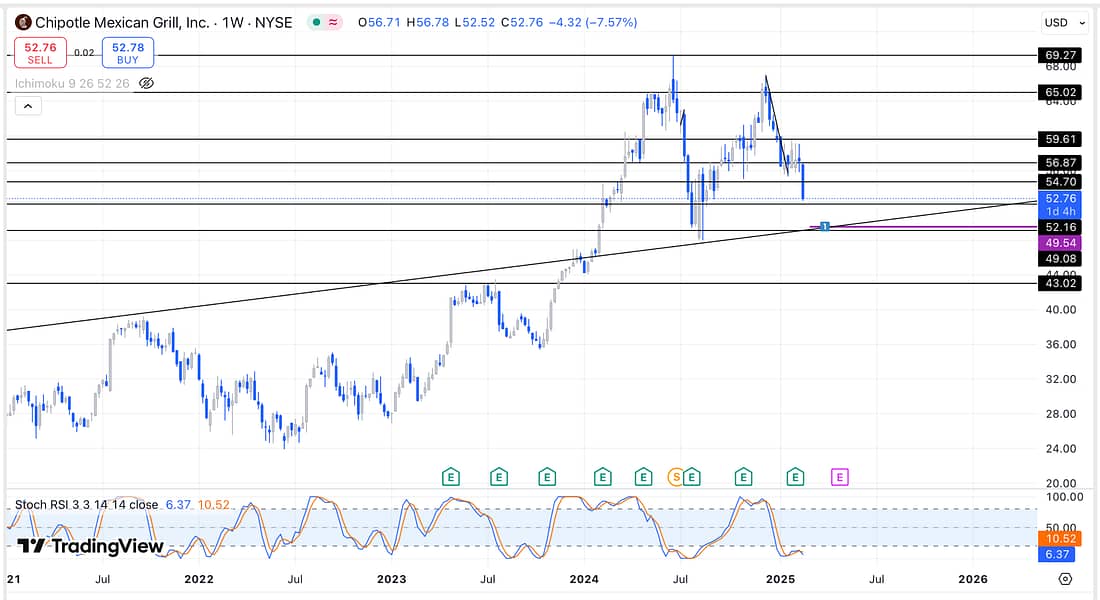
Task: Select the purple 49.54 price label
Action: pos(1060,243)
